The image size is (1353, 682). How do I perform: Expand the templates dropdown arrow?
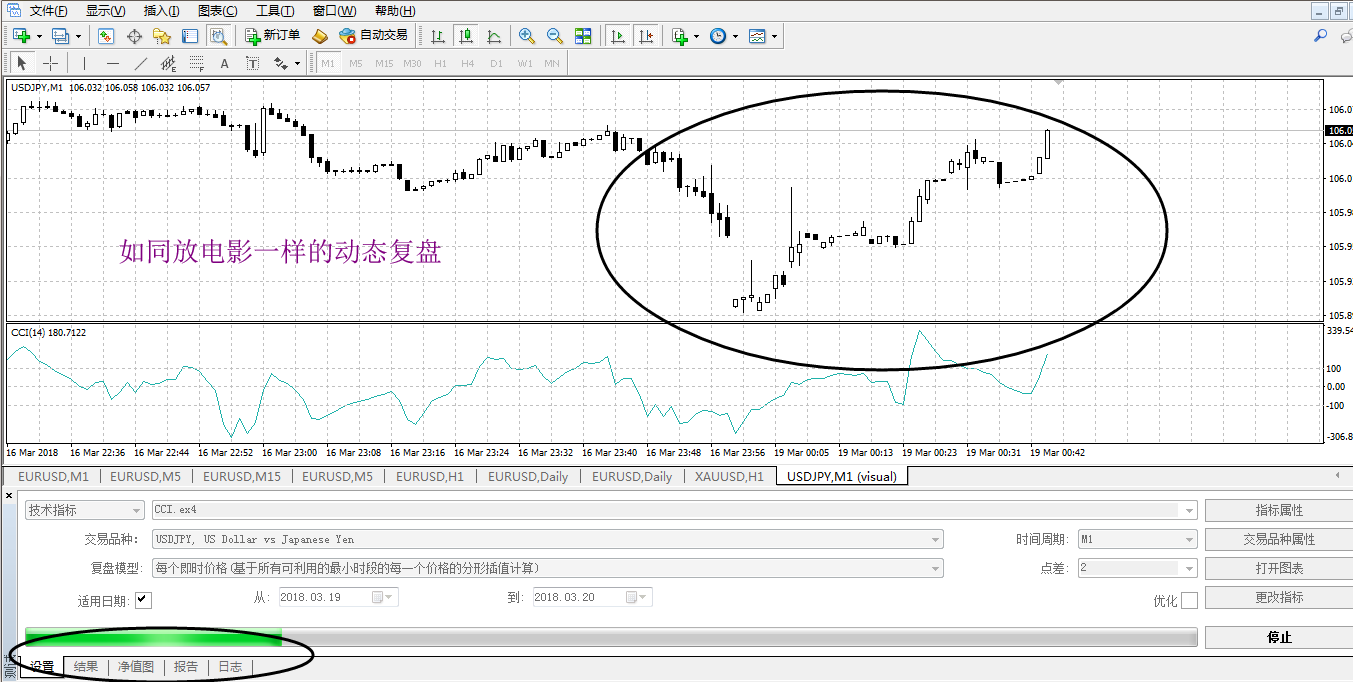pos(774,36)
